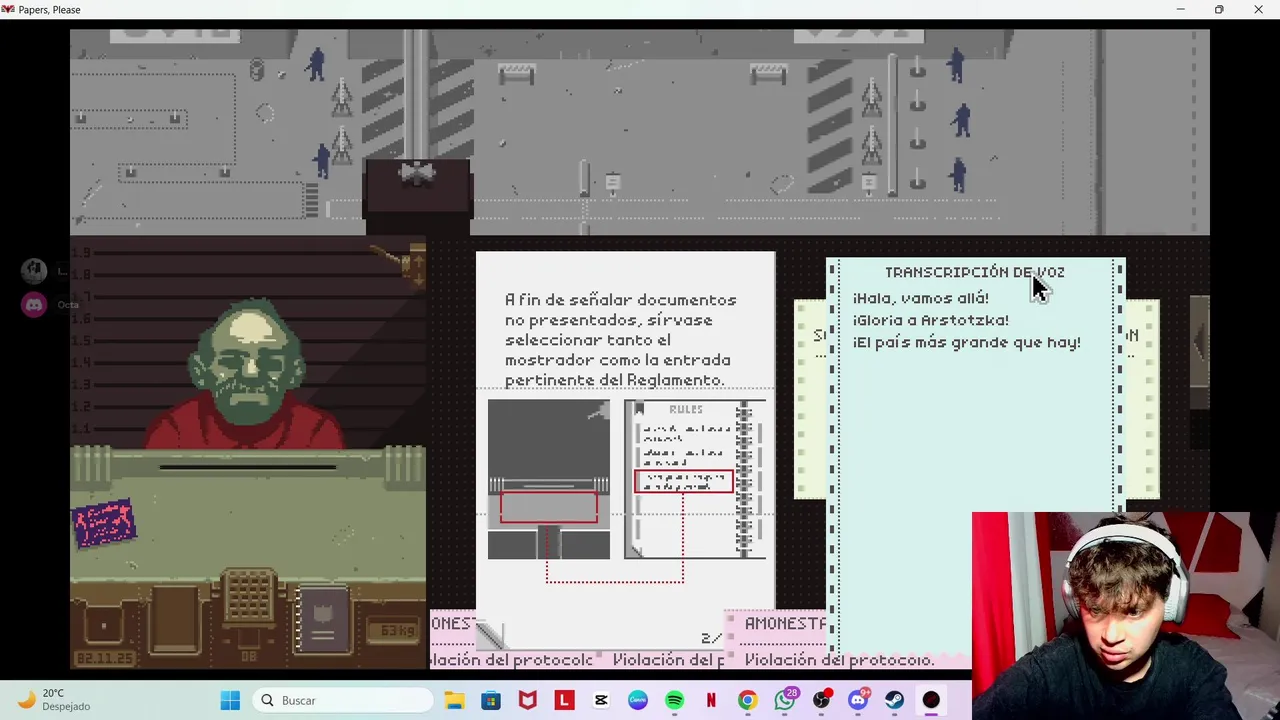Open the Windows Start menu
The height and width of the screenshot is (720, 1280).
pos(230,700)
